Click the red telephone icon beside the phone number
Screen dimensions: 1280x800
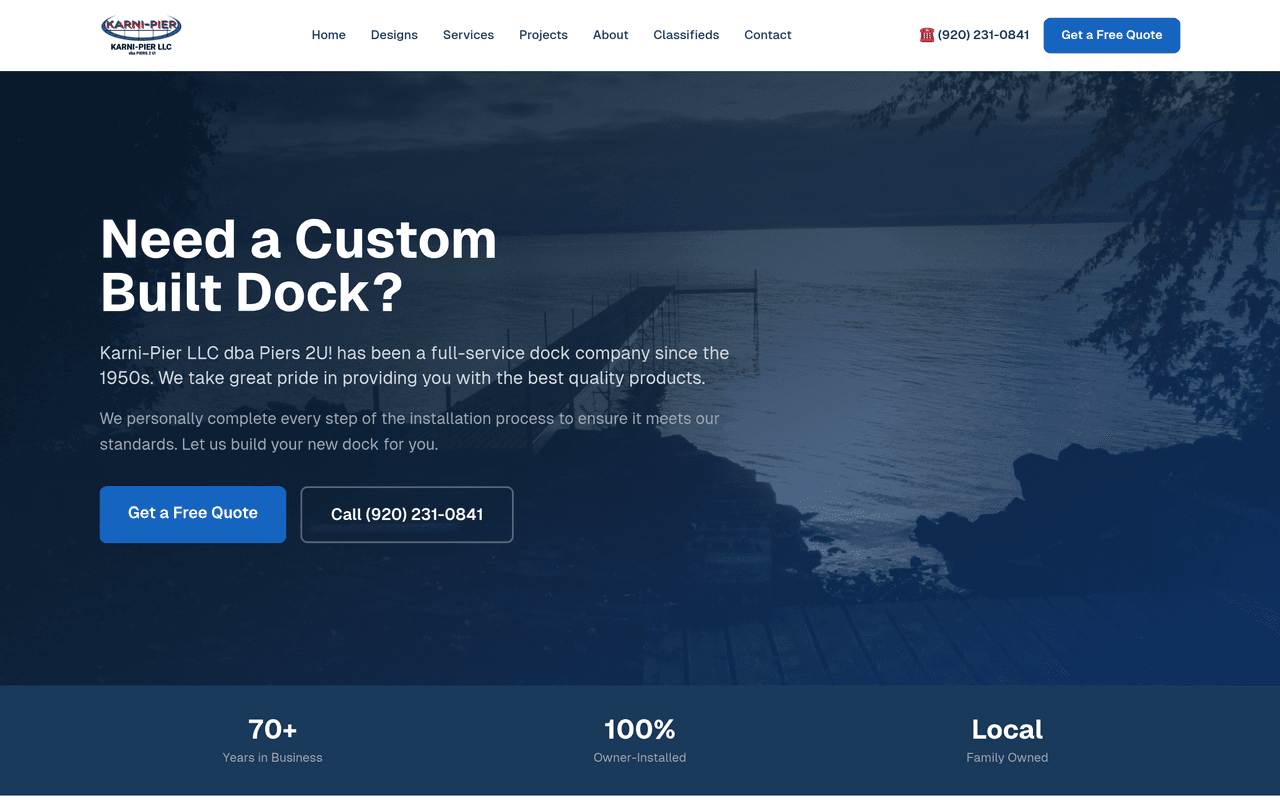click(927, 35)
